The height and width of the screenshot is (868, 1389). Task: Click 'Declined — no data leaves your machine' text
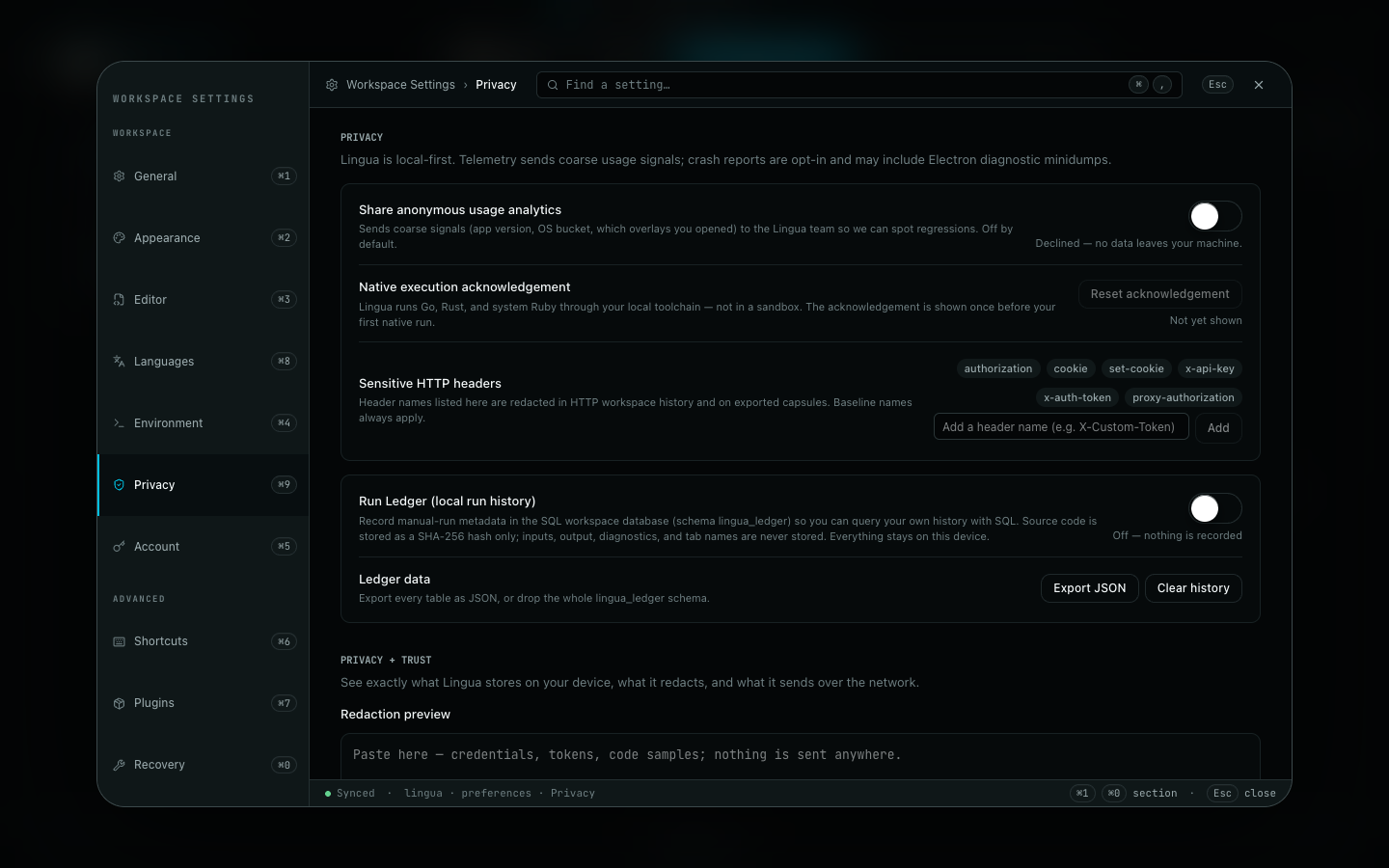(x=1138, y=244)
